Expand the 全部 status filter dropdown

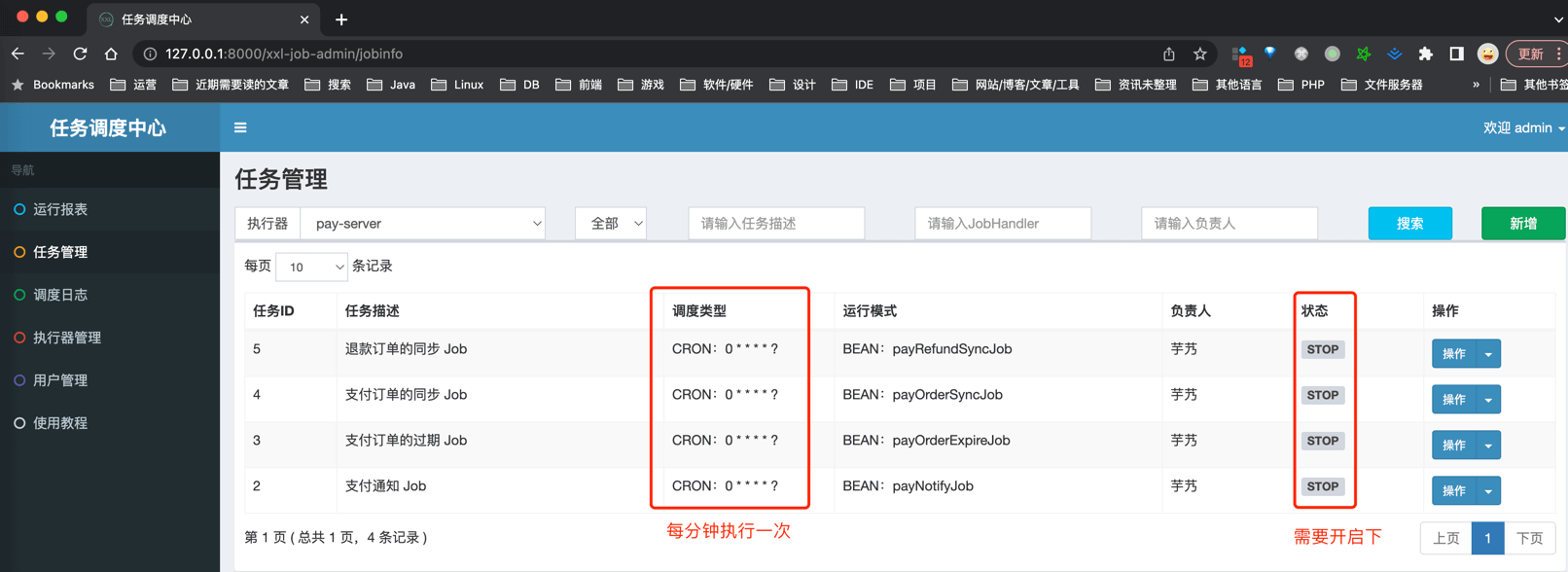coord(611,224)
